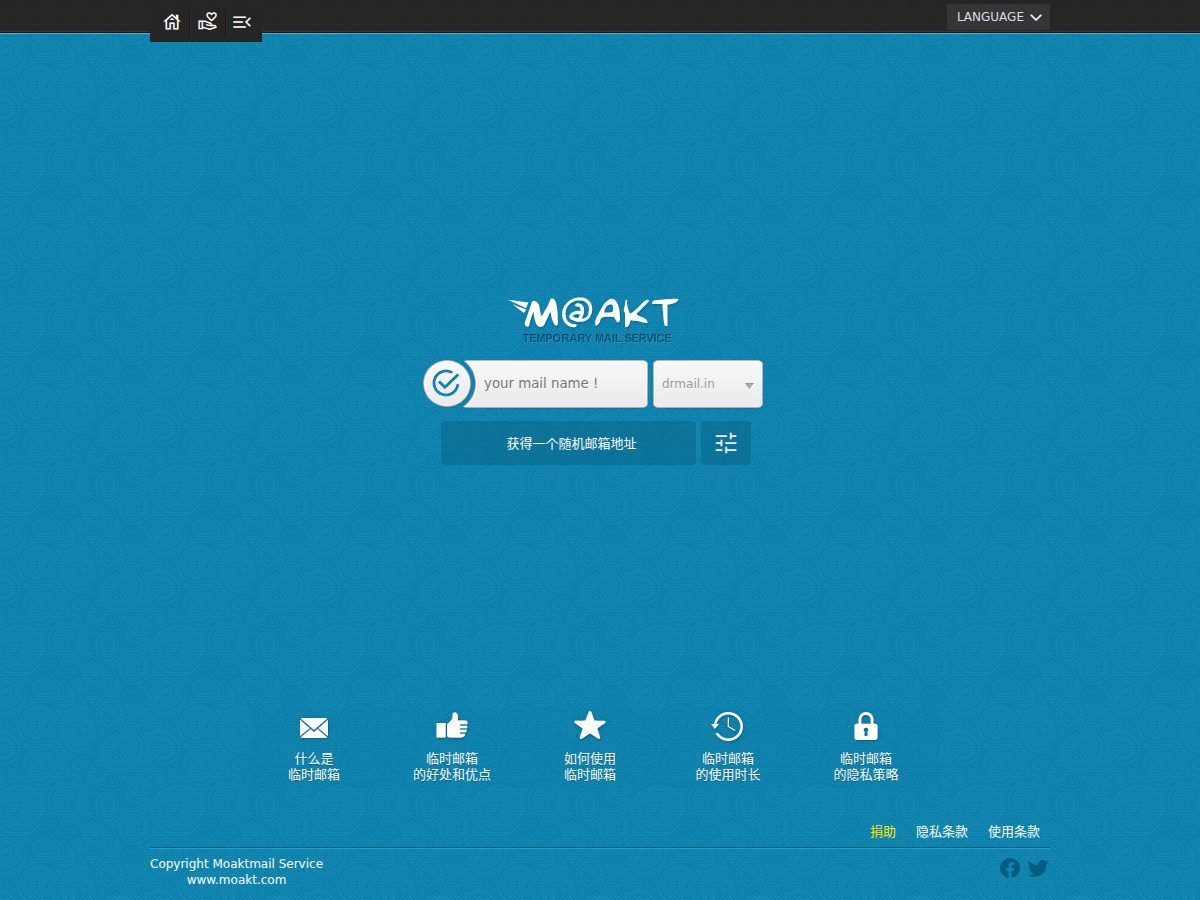Open 什么是 临时邮箱 link text
Image resolution: width=1200 pixels, height=900 pixels.
point(314,767)
